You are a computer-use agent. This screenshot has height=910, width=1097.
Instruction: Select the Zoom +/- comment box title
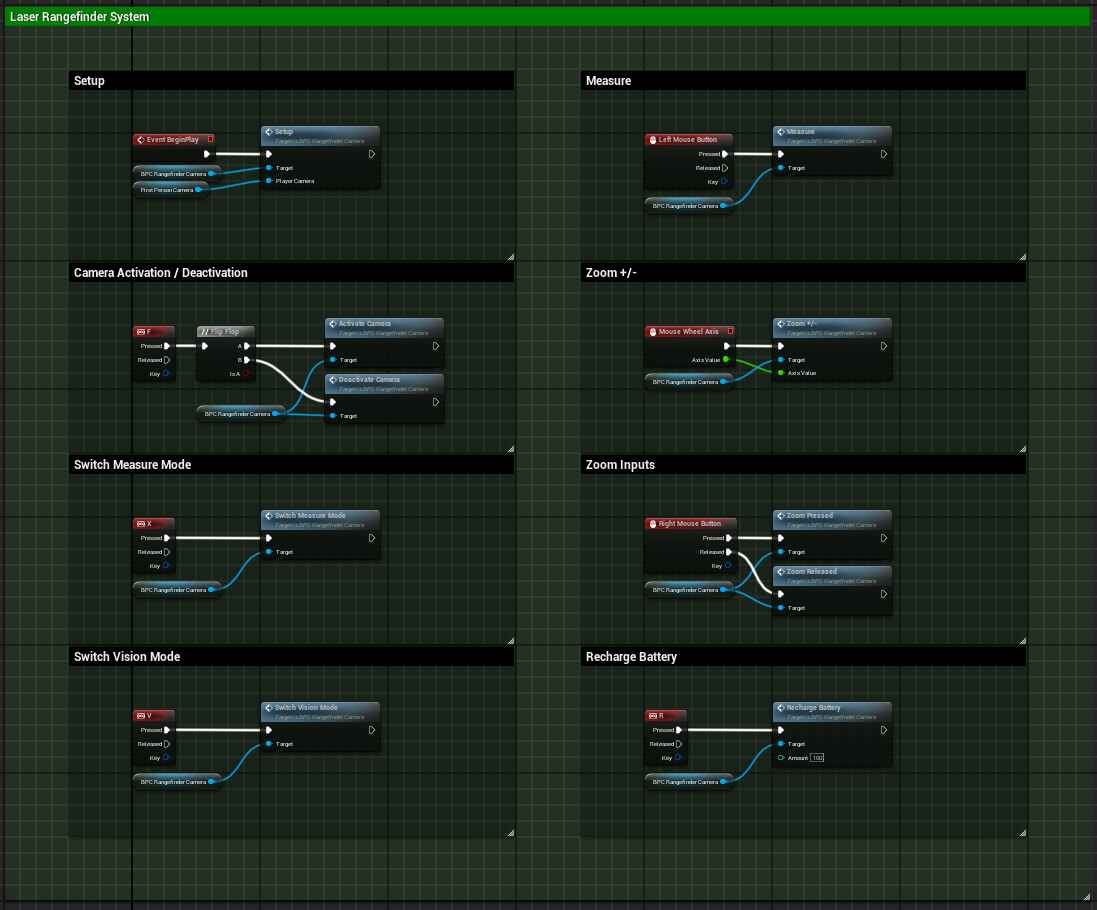[611, 273]
